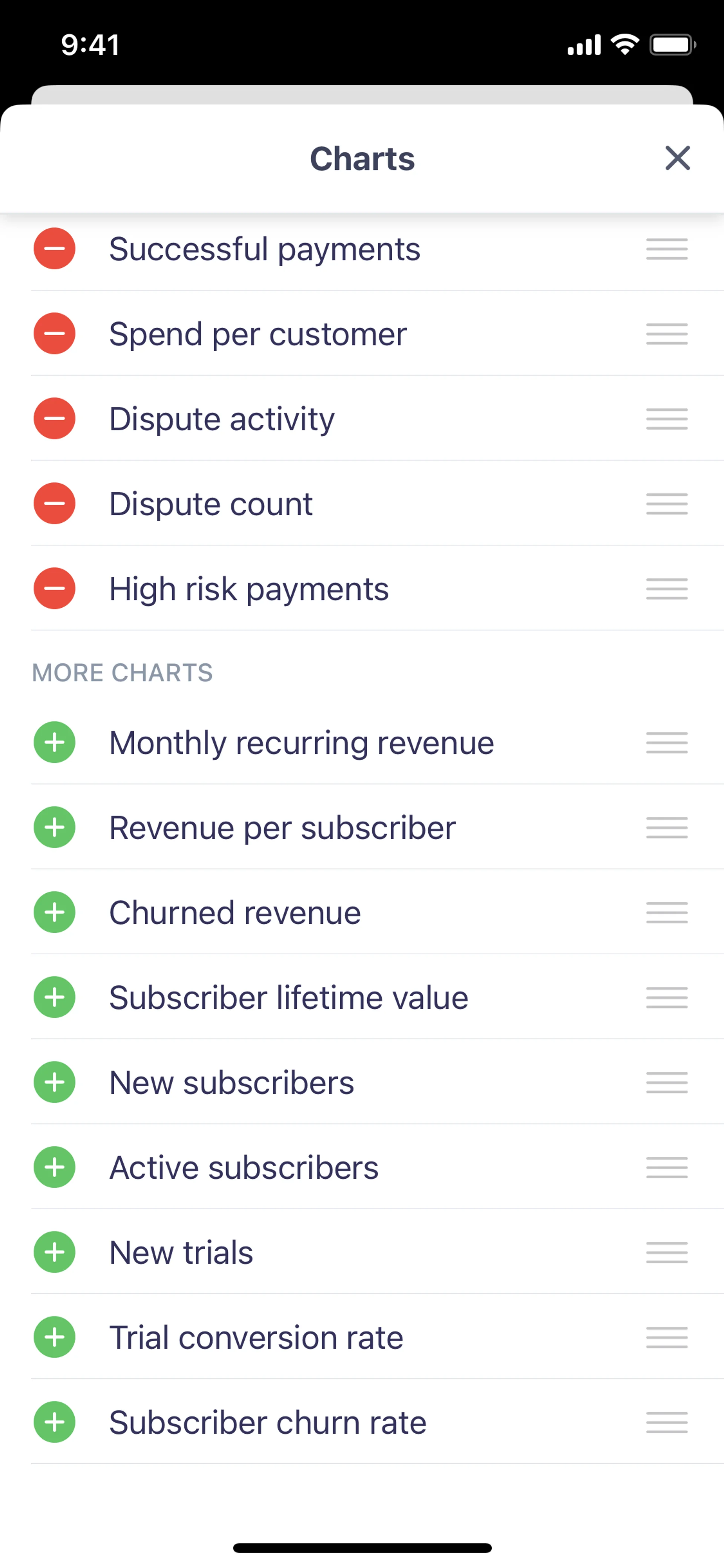Tap the Trial conversion rate label
Viewport: 724px width, 1568px height.
click(x=256, y=1337)
